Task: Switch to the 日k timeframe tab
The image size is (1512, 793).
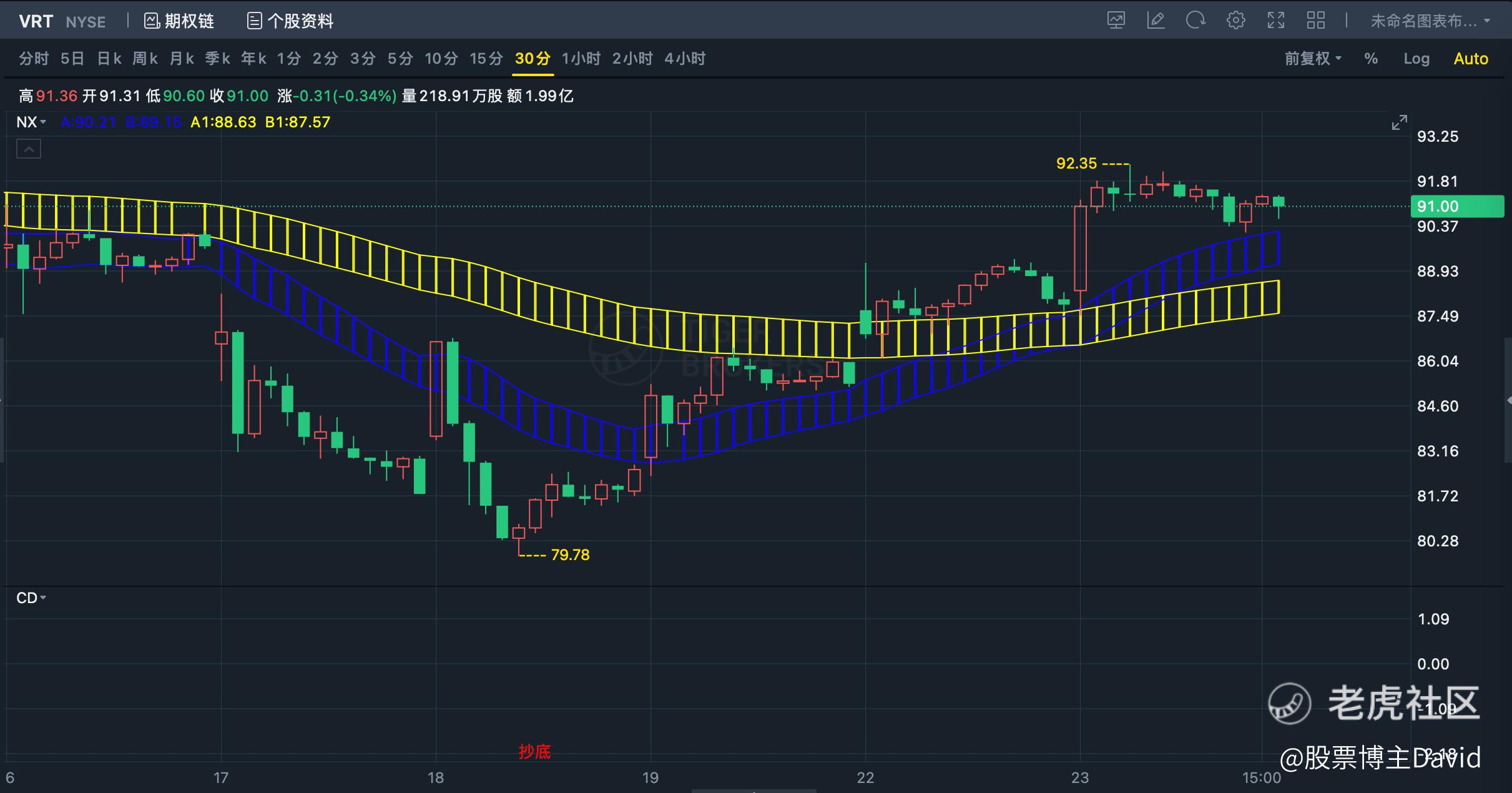Action: [109, 59]
